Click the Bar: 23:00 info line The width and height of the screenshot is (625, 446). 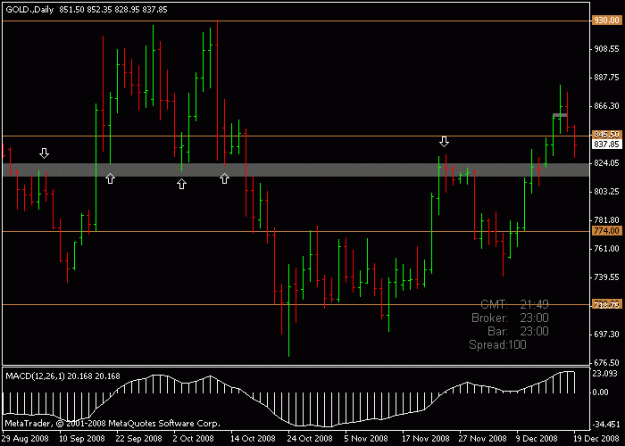tap(518, 331)
